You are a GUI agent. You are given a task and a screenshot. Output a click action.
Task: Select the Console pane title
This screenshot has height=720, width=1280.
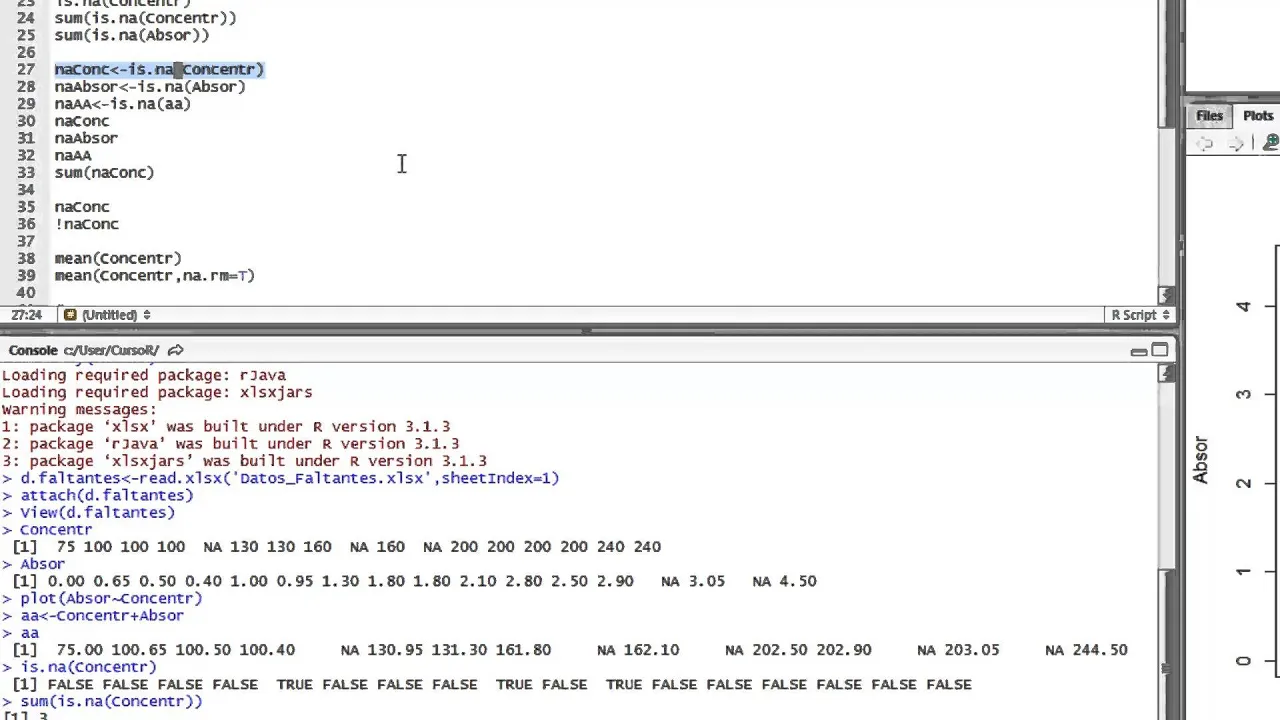(33, 350)
